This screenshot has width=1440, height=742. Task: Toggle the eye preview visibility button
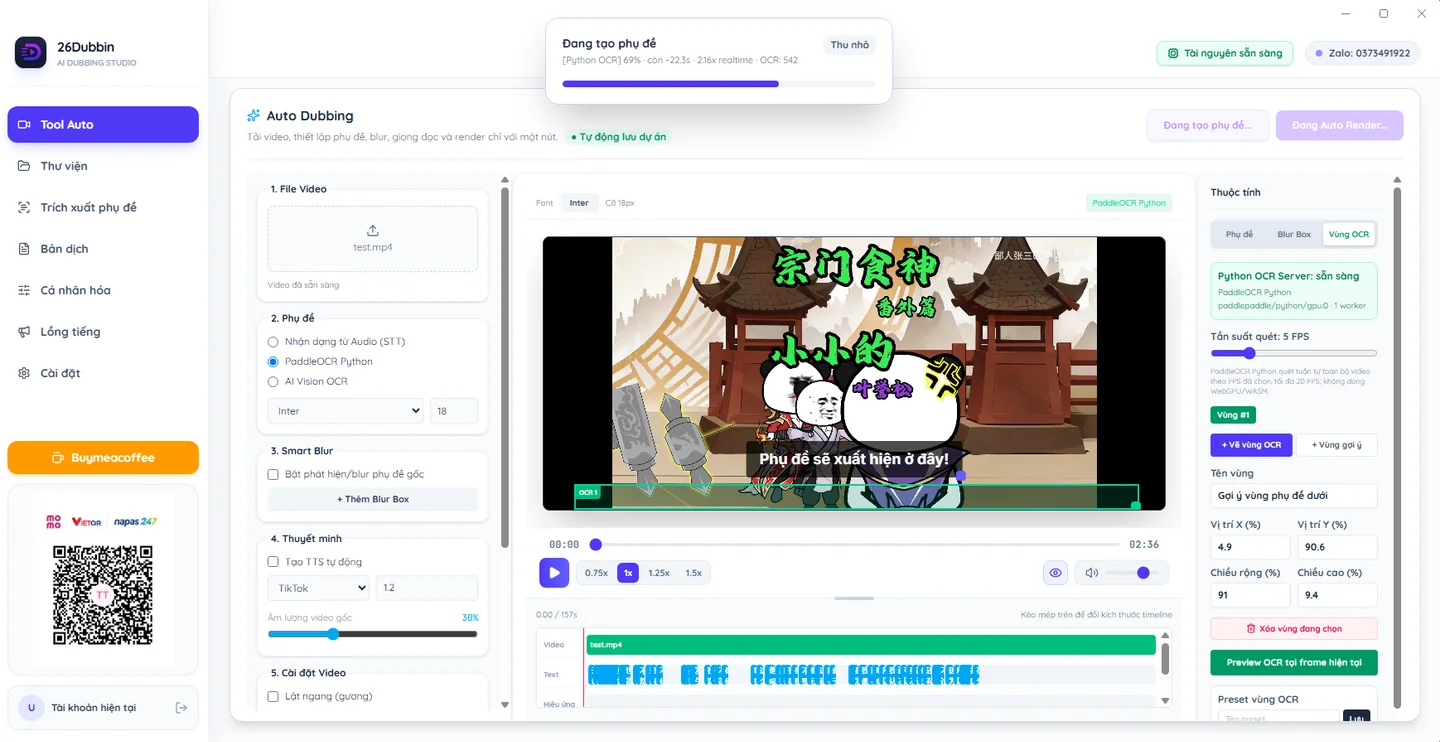[1055, 573]
